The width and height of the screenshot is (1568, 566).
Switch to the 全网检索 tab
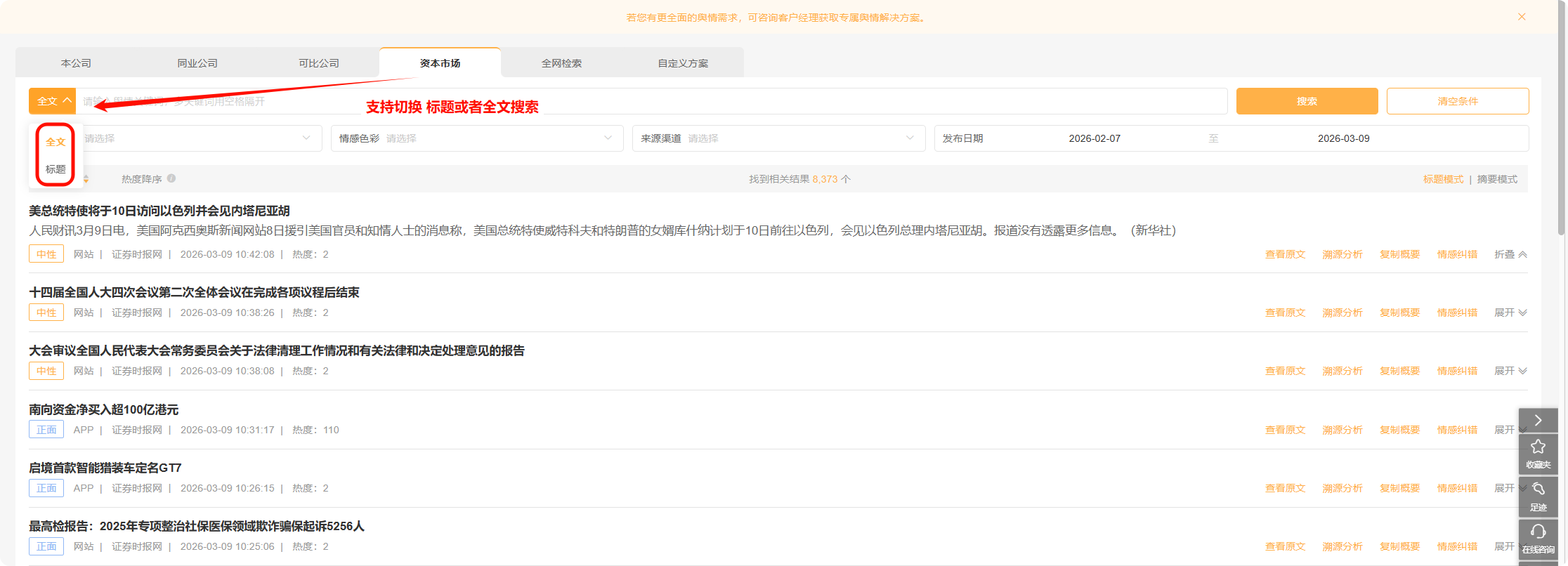(x=561, y=63)
